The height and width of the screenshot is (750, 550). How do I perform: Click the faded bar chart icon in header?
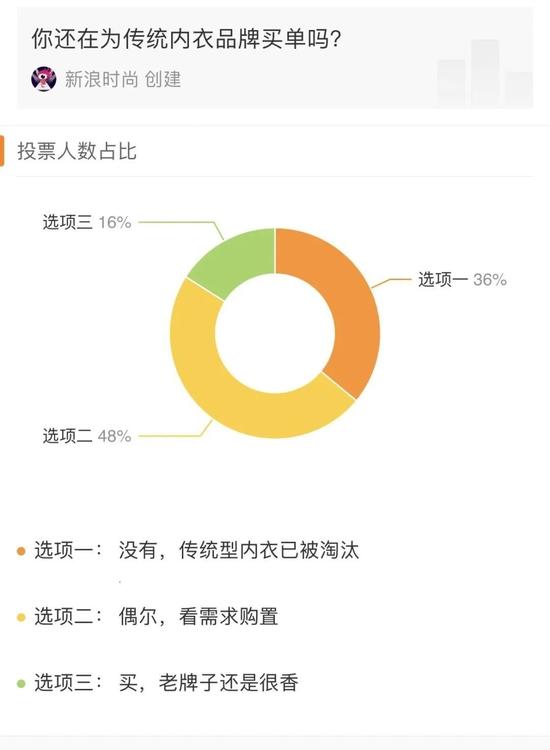pyautogui.click(x=484, y=73)
